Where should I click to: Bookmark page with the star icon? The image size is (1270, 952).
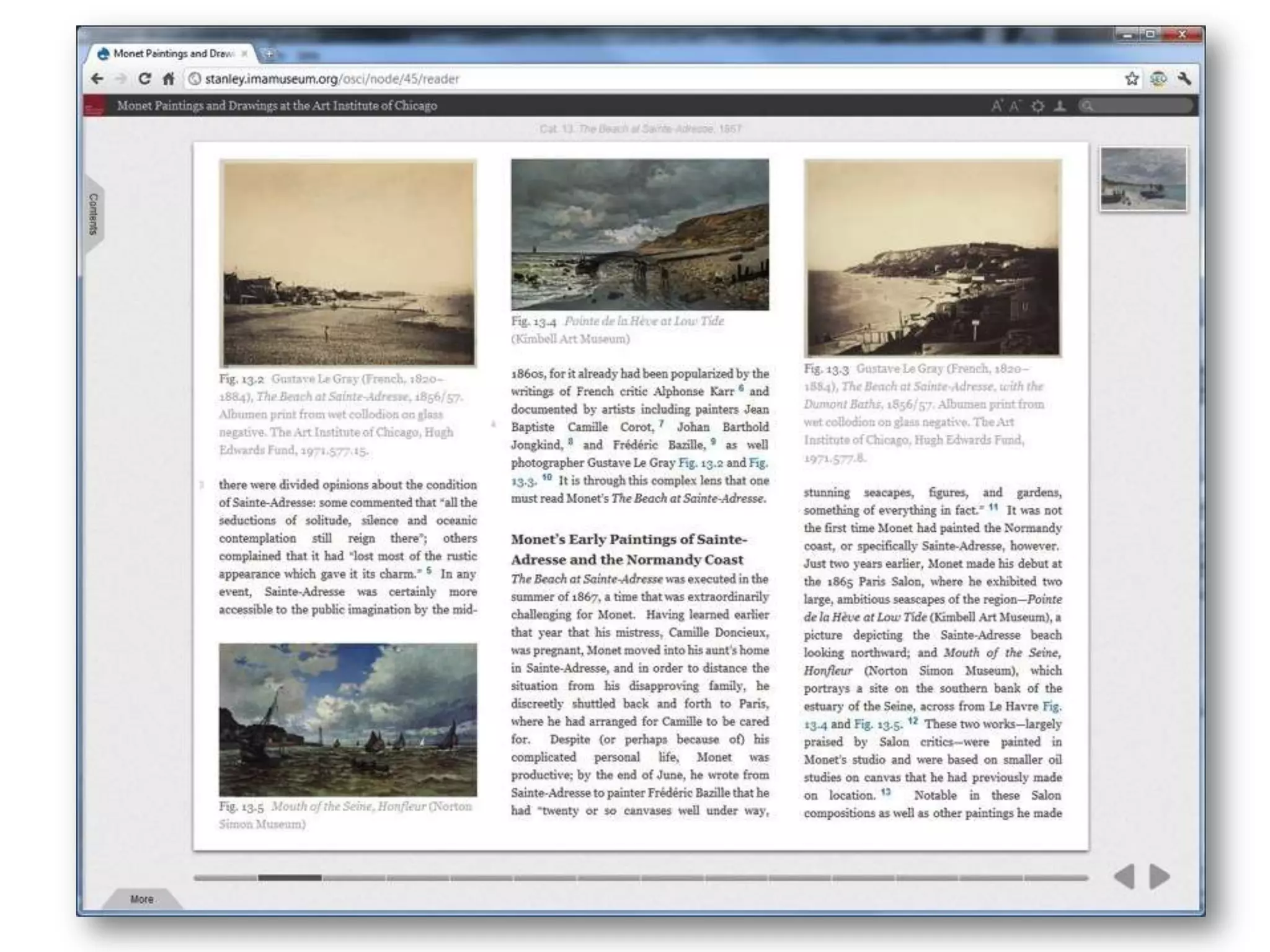[1132, 79]
